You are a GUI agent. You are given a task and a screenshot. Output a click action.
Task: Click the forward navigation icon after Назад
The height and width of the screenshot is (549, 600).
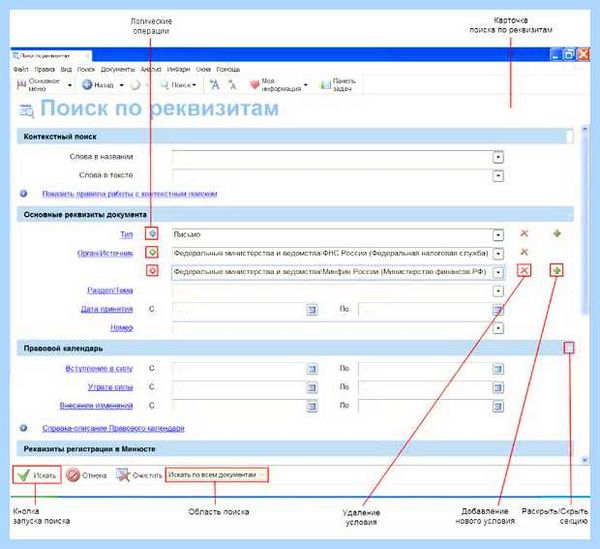pos(135,85)
